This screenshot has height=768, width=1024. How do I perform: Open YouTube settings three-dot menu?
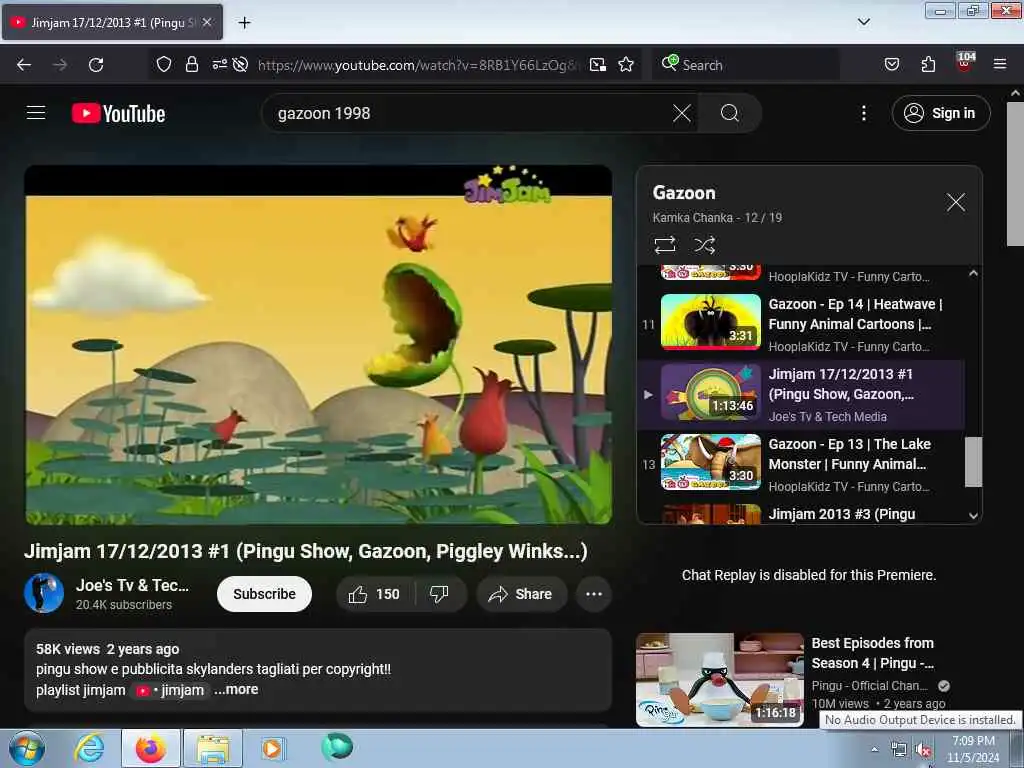click(x=863, y=113)
